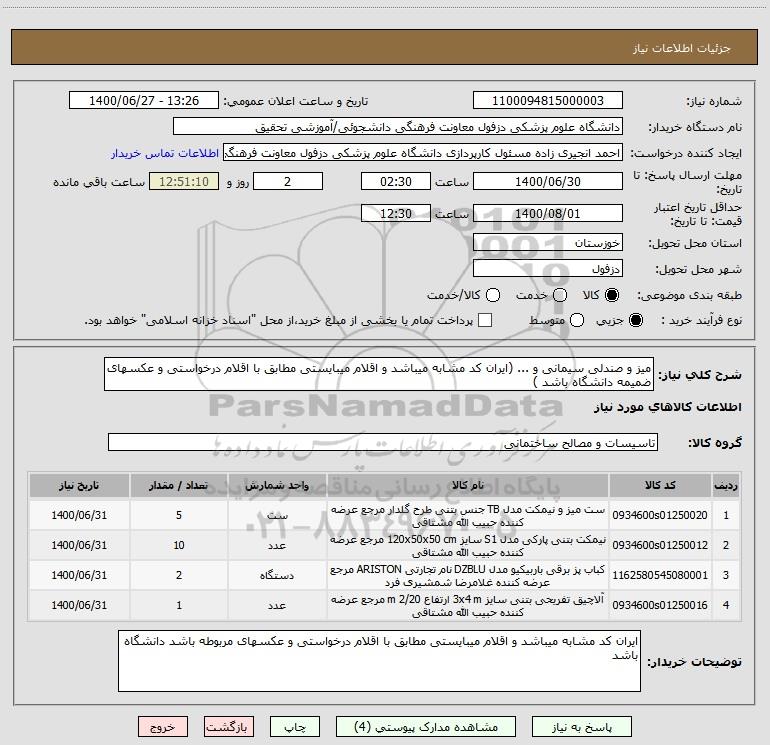This screenshot has width=770, height=745.
Task: Click the تاریخ نیاز column header
Action: pos(79,486)
